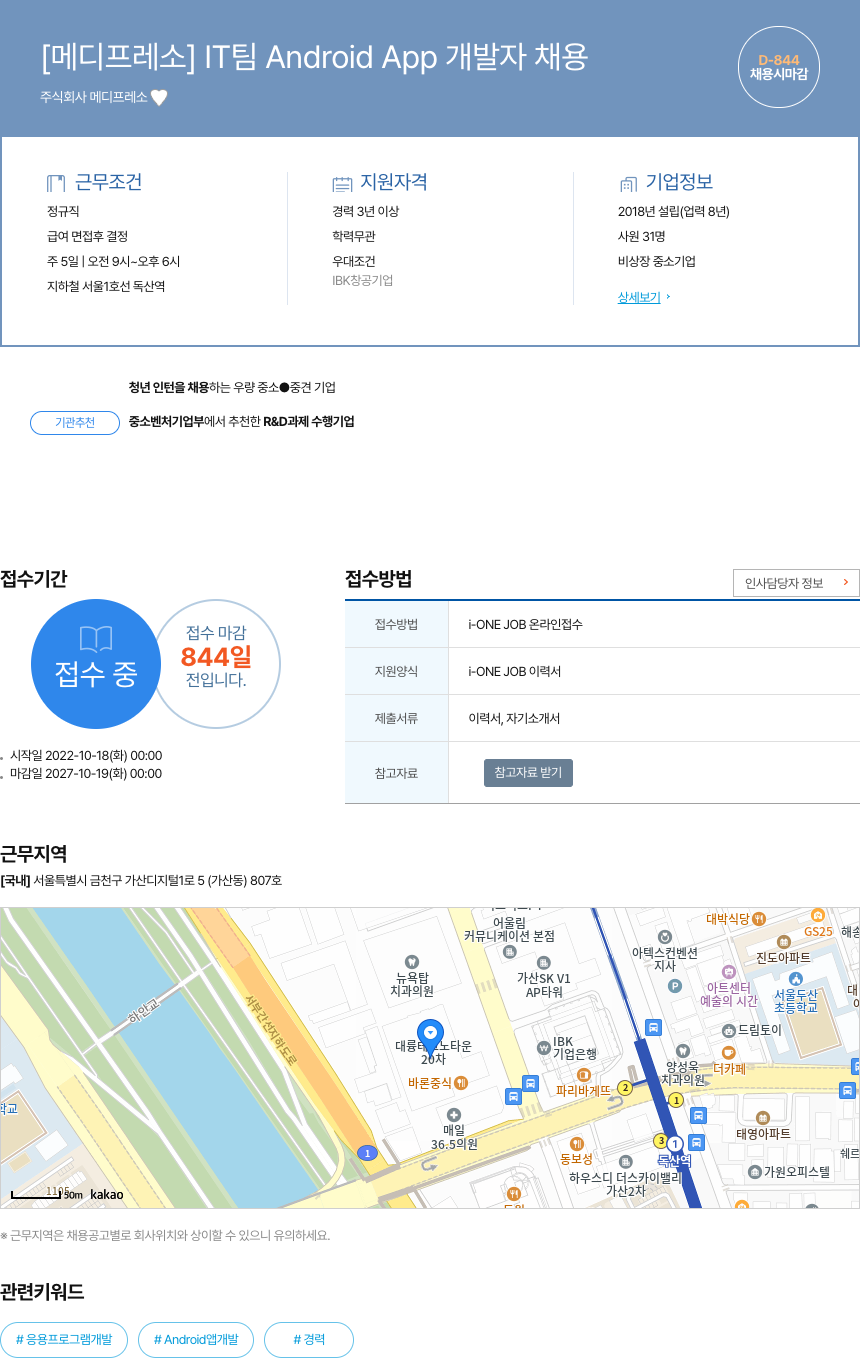Click the 접수방법 table header cell
The height and width of the screenshot is (1359, 860).
396,624
